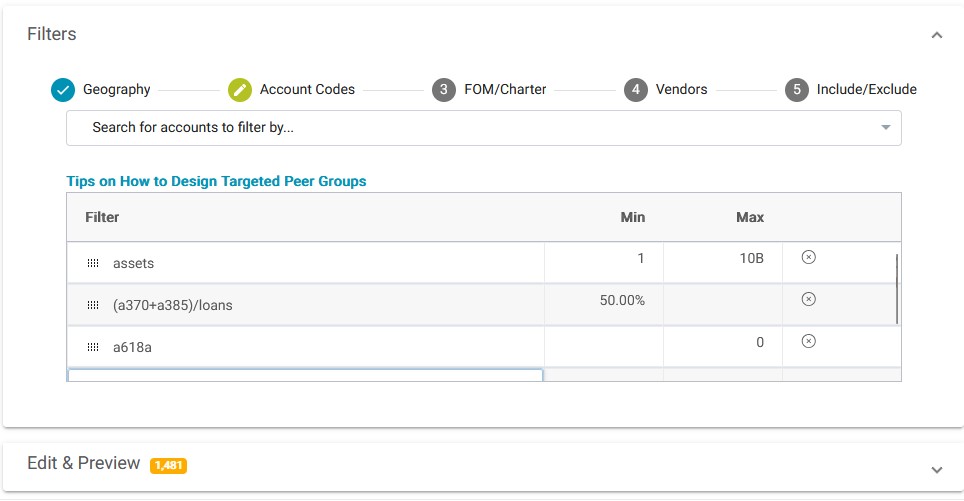Click drag handle of (a370+a385)/loans row
The height and width of the screenshot is (501, 964).
tap(93, 305)
